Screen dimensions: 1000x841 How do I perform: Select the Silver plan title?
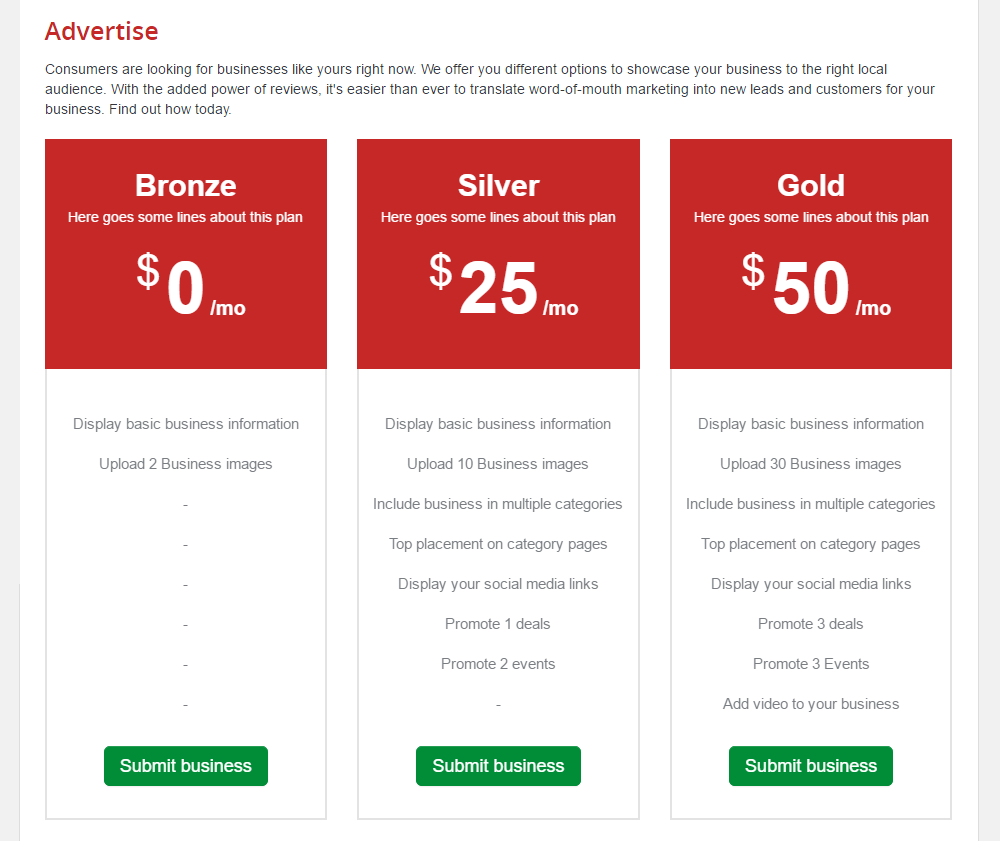click(x=498, y=185)
